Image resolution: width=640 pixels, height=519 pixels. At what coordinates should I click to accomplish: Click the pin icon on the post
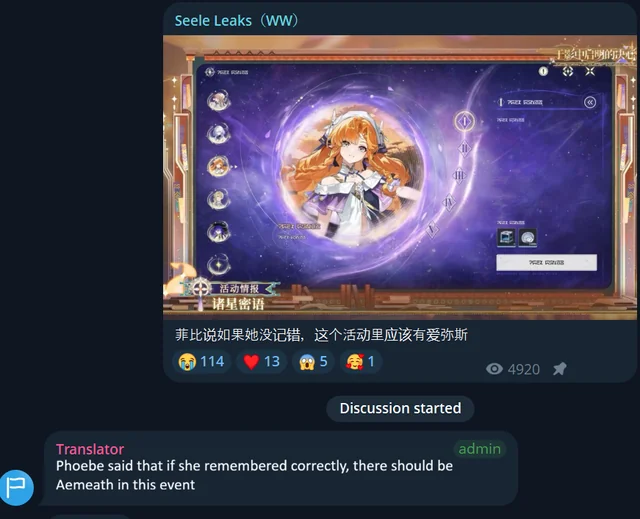tap(560, 369)
